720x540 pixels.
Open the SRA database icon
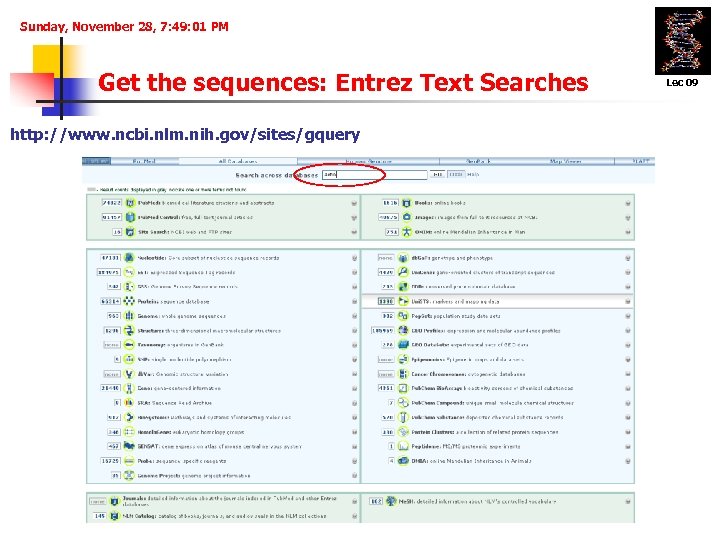point(129,403)
